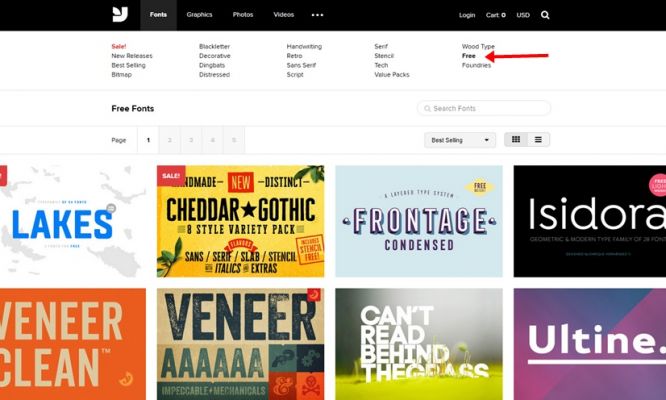Click the YouWorkForThem logo icon
The image size is (666, 400).
click(x=120, y=14)
